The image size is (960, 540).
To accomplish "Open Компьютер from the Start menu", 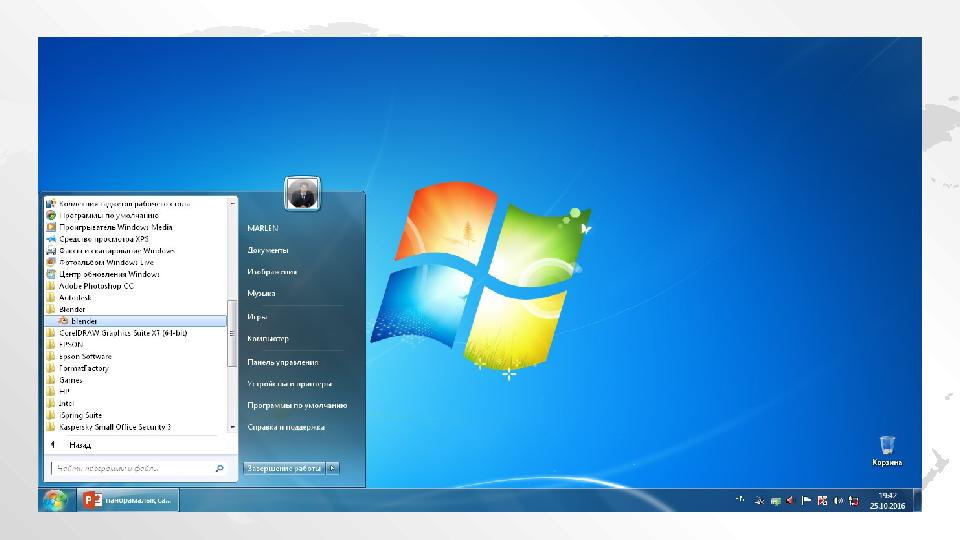I will coord(268,338).
